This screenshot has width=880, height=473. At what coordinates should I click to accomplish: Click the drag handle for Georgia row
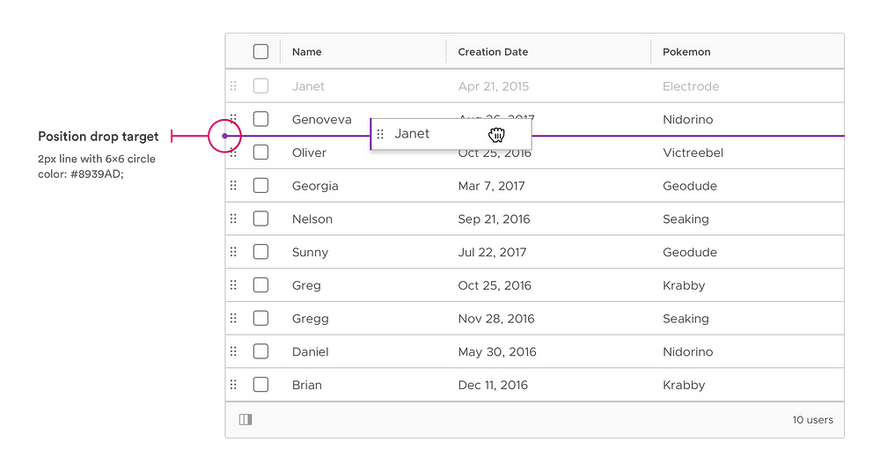tap(233, 185)
